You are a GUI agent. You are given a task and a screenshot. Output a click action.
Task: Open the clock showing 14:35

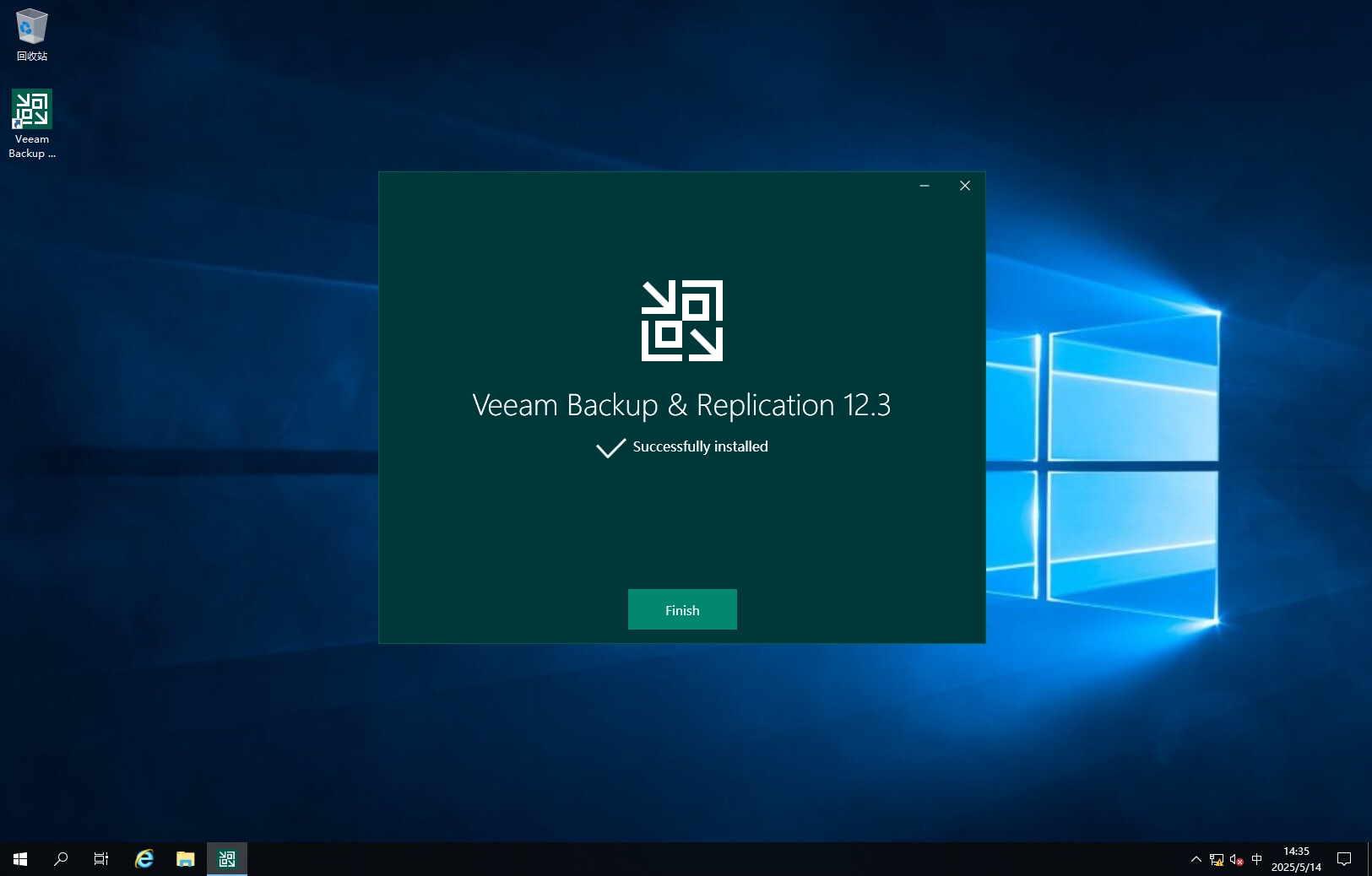pos(1296,859)
